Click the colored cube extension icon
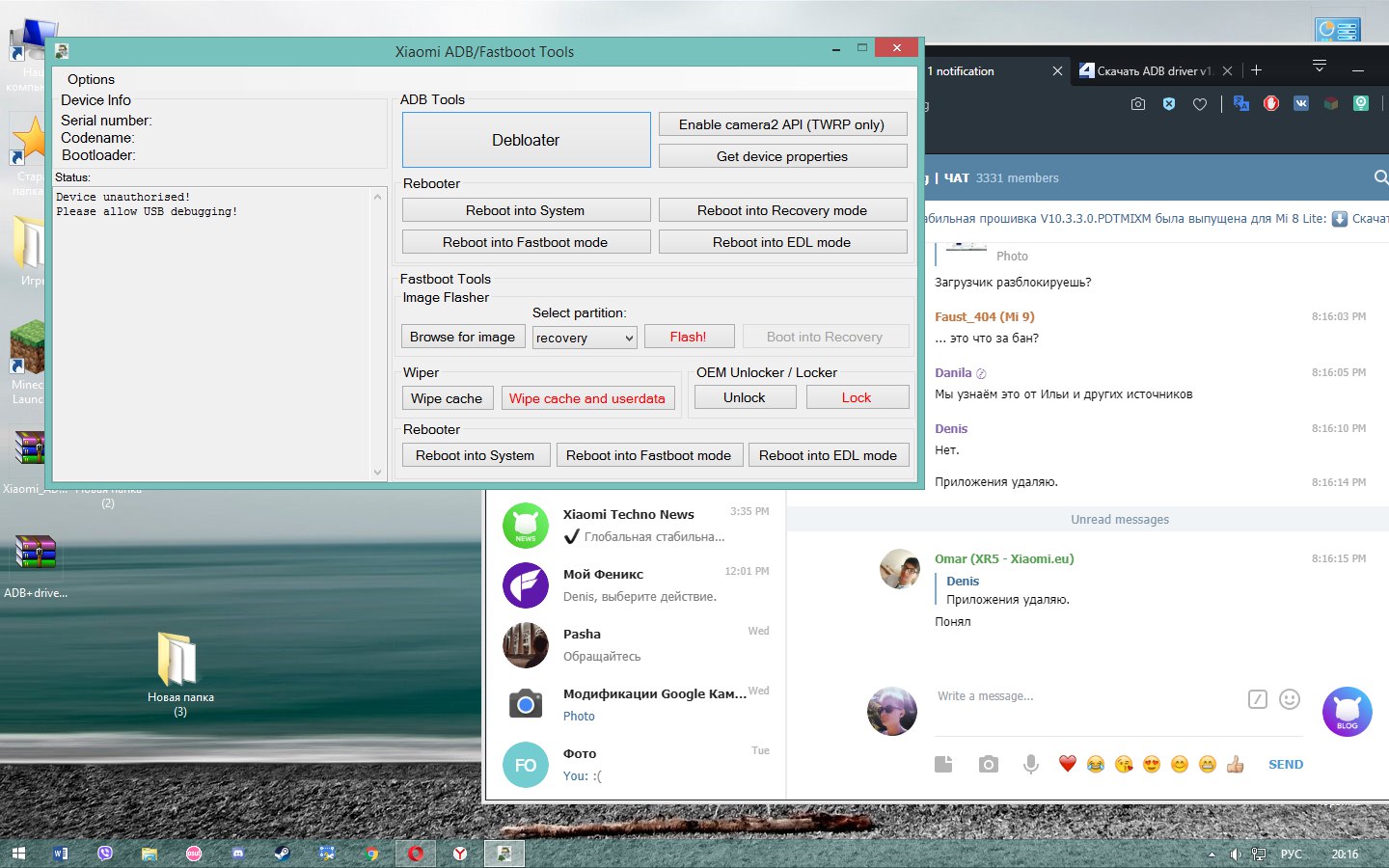1389x868 pixels. (1331, 103)
